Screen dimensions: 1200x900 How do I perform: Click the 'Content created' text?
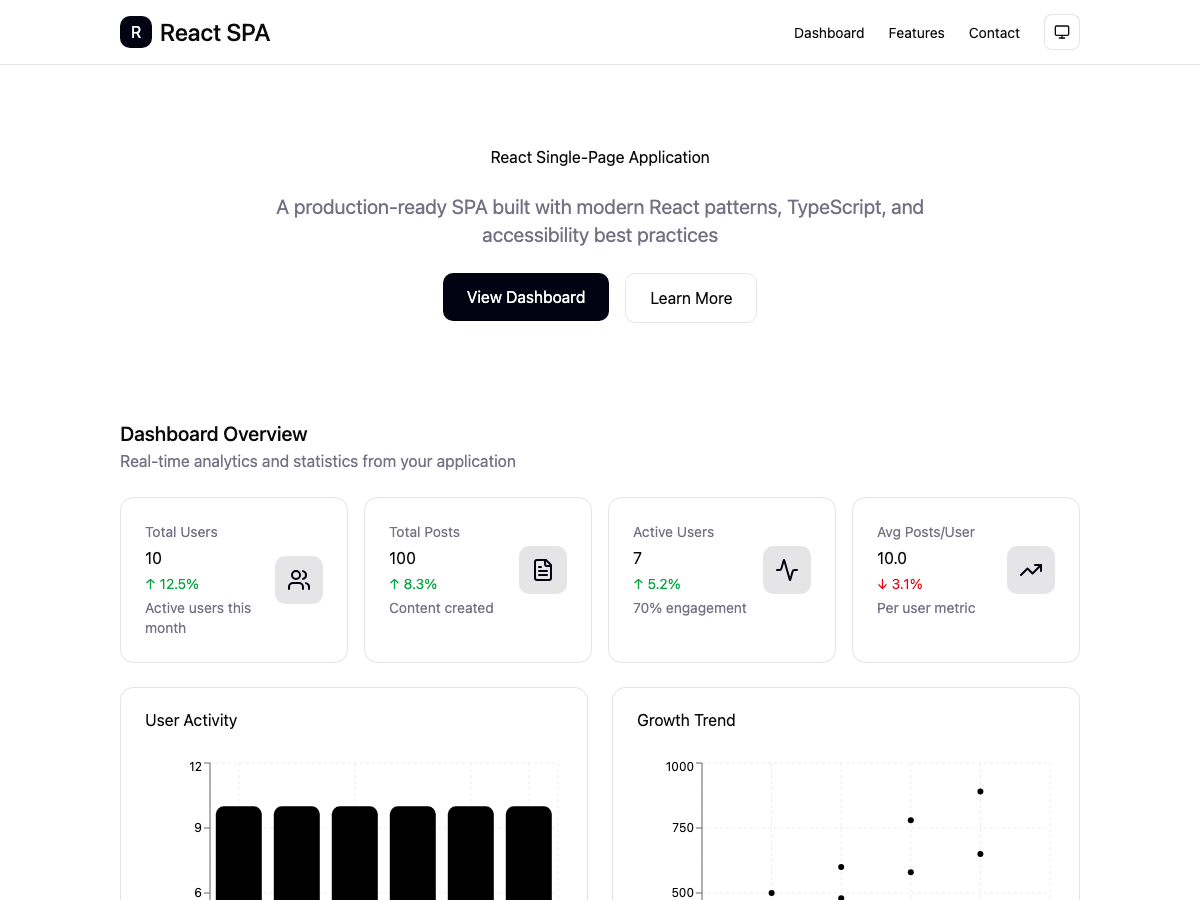(441, 608)
